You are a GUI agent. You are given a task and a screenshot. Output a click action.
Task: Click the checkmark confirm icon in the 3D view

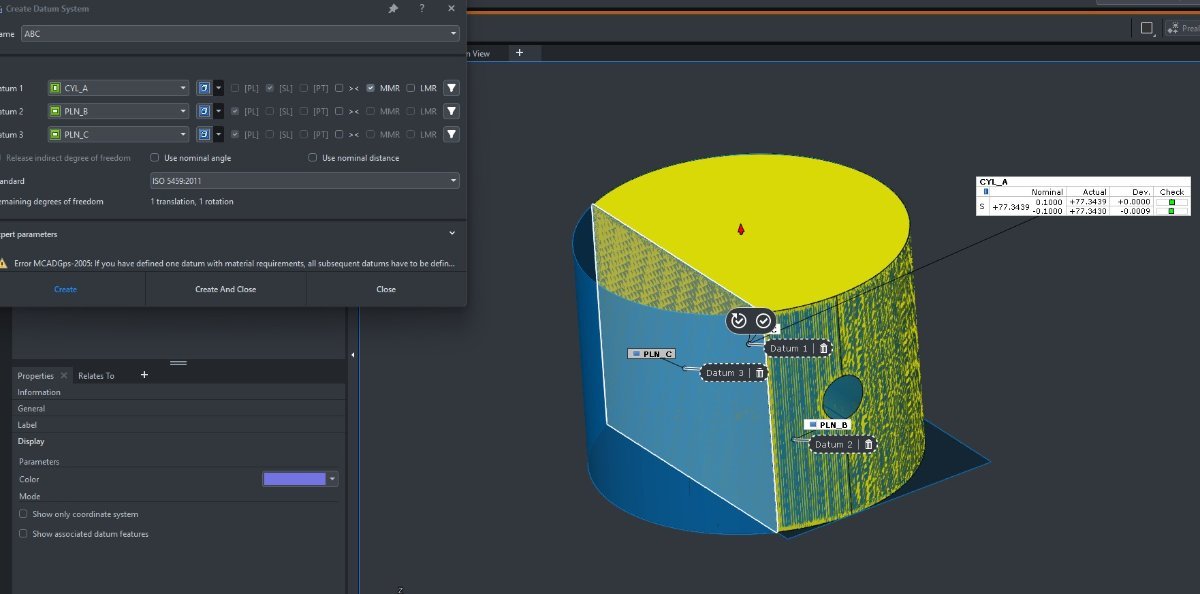tap(764, 321)
